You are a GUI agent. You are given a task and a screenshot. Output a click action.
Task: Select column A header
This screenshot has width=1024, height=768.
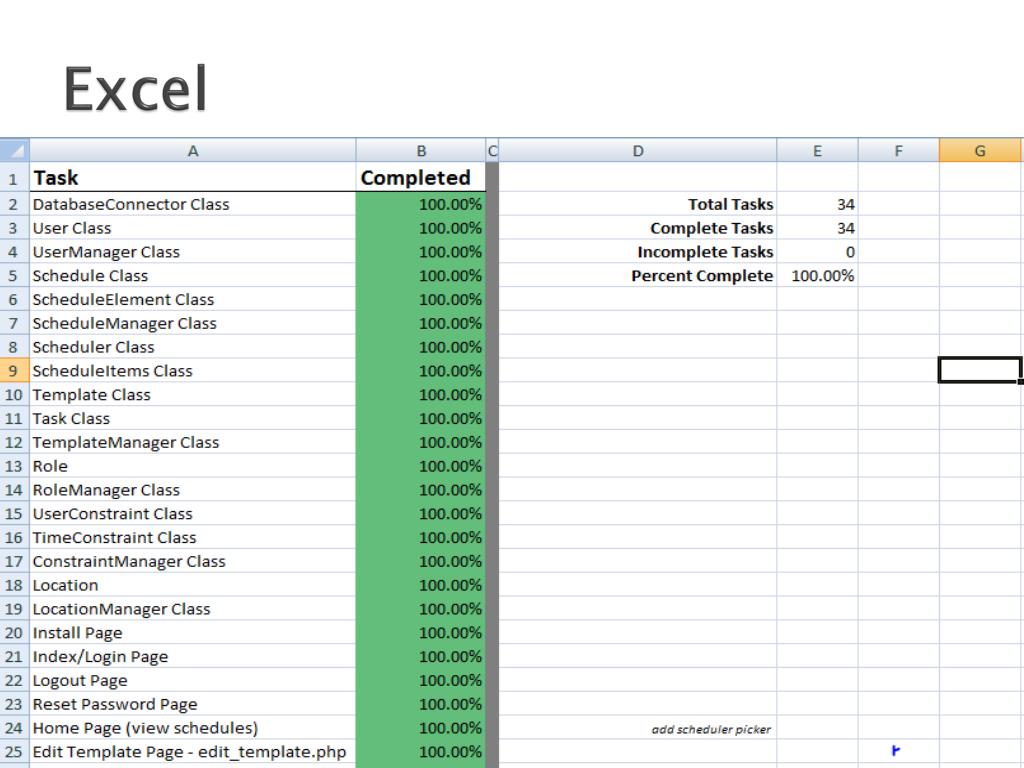click(x=193, y=151)
